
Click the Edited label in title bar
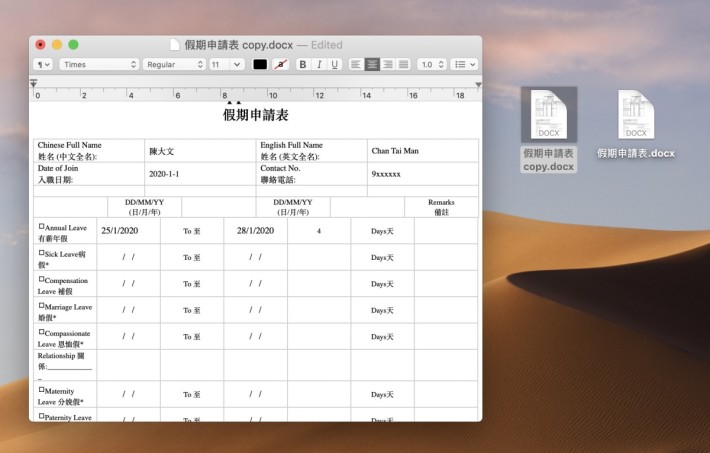pos(326,45)
